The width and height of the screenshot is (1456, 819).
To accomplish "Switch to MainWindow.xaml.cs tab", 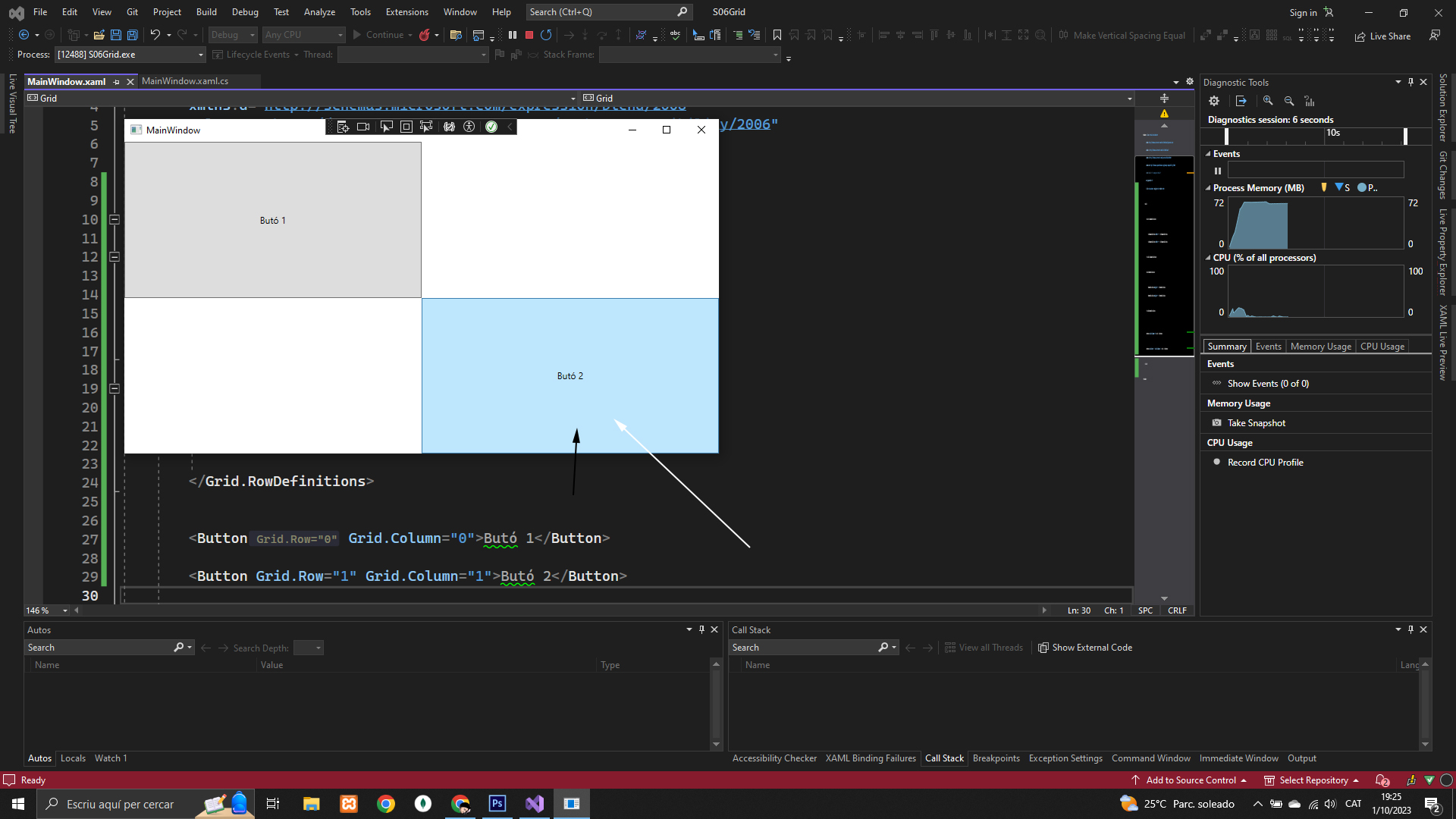I will pyautogui.click(x=185, y=81).
